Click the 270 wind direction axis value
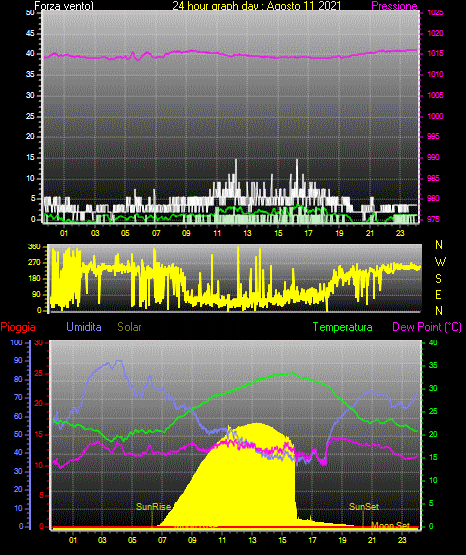Viewport: 466px width, 555px height. pyautogui.click(x=34, y=263)
